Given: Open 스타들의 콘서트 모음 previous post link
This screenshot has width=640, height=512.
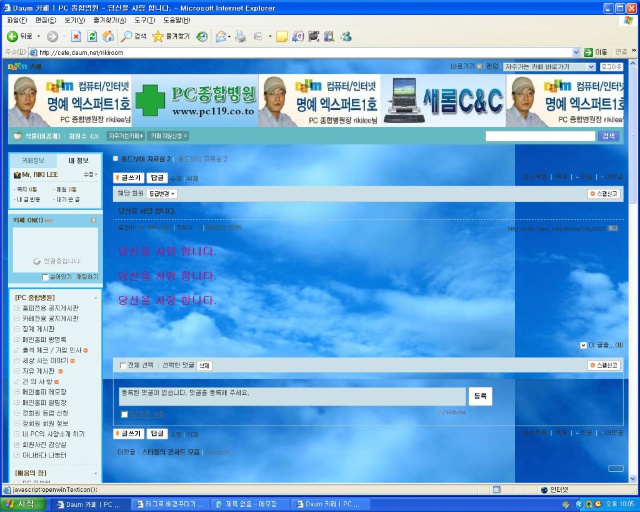Looking at the screenshot, I should pos(171,452).
